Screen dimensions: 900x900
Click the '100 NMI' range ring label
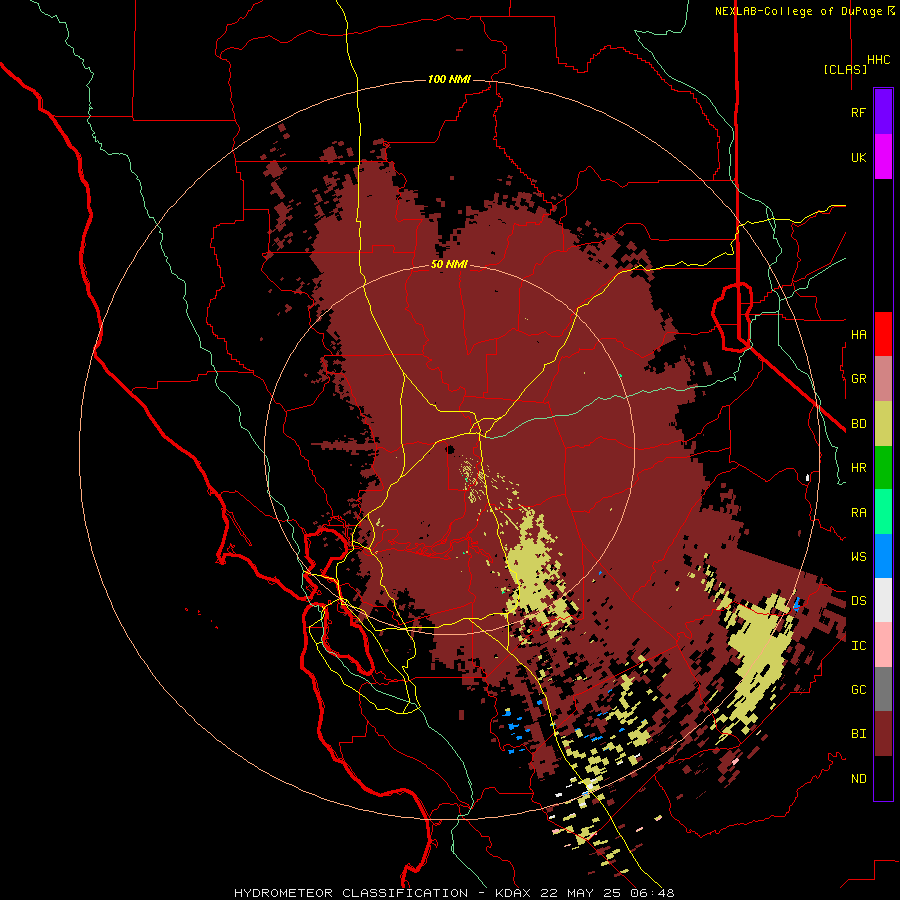pos(449,79)
